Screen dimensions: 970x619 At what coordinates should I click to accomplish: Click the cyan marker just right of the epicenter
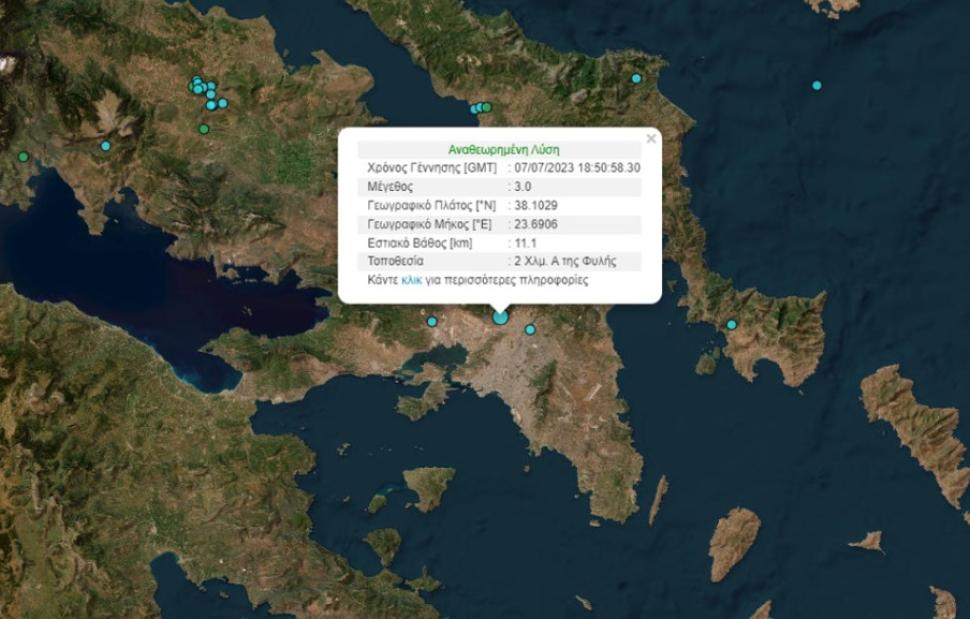coord(530,329)
